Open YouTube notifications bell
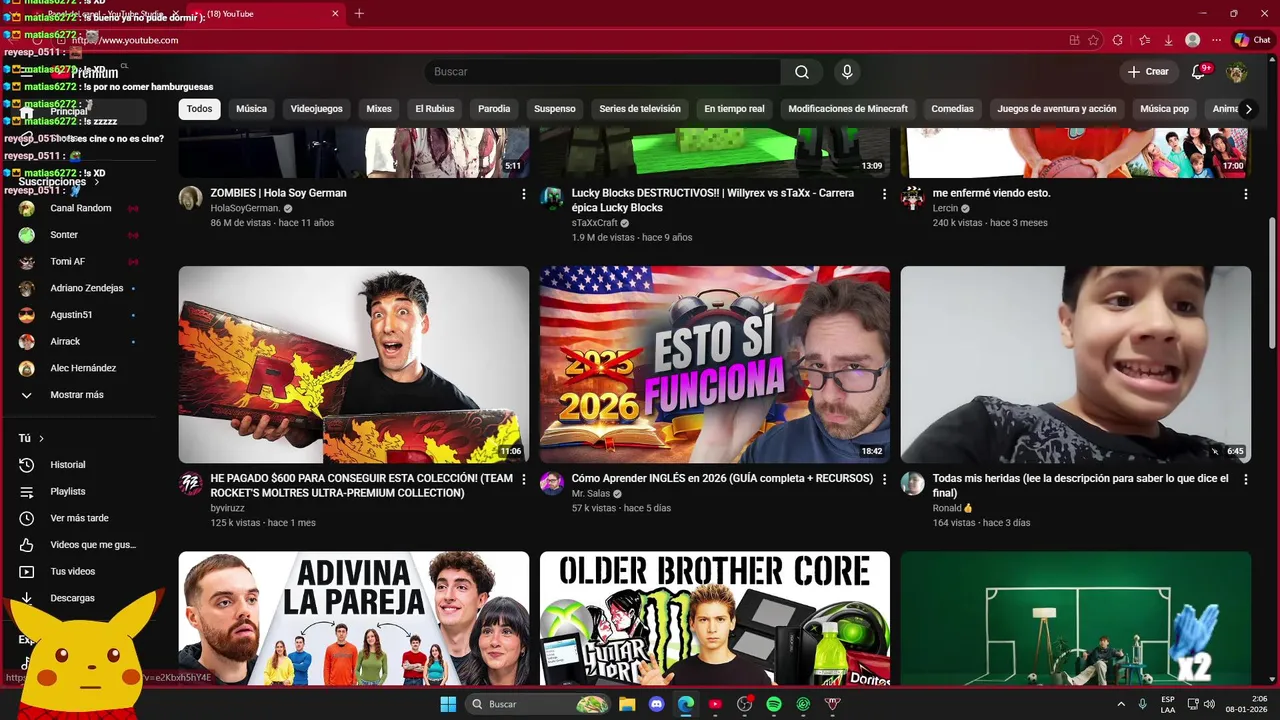The height and width of the screenshot is (720, 1280). coord(1199,72)
